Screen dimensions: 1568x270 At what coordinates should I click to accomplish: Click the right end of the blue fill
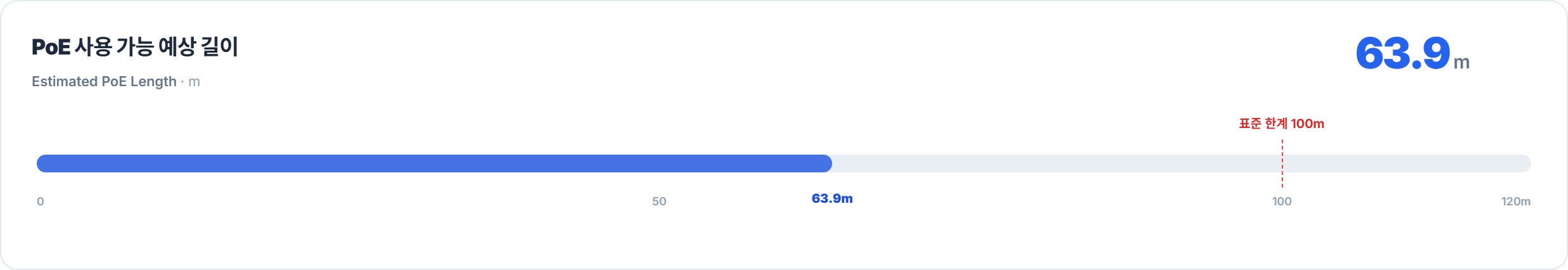coord(826,164)
